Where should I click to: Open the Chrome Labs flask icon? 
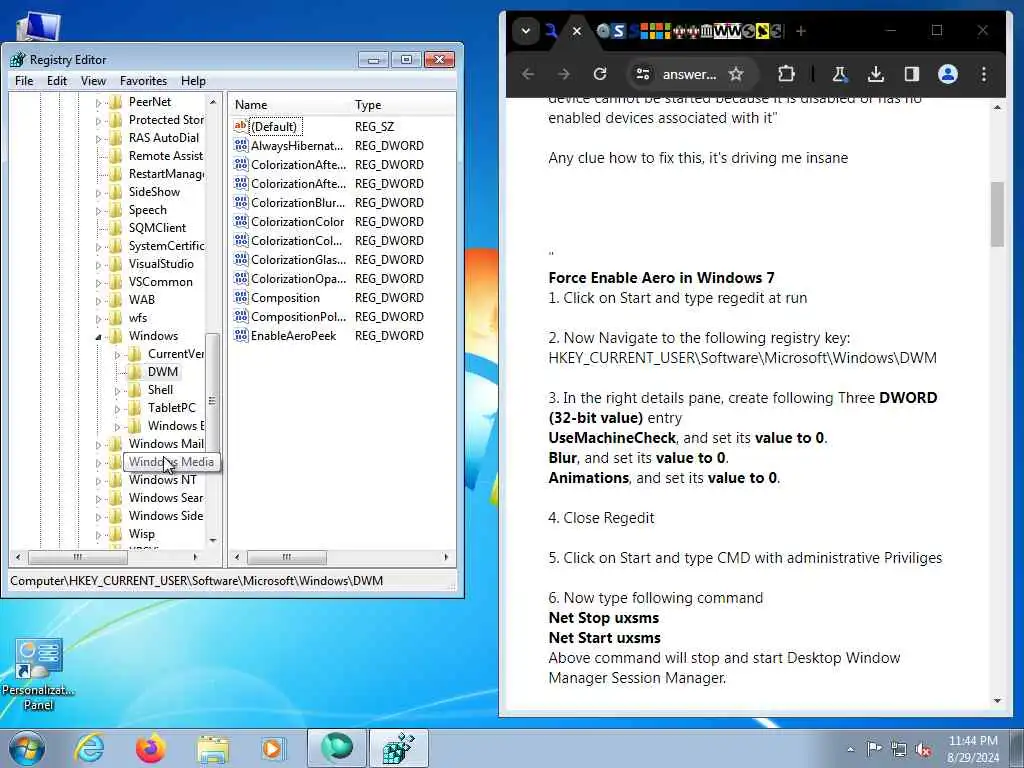(x=839, y=74)
